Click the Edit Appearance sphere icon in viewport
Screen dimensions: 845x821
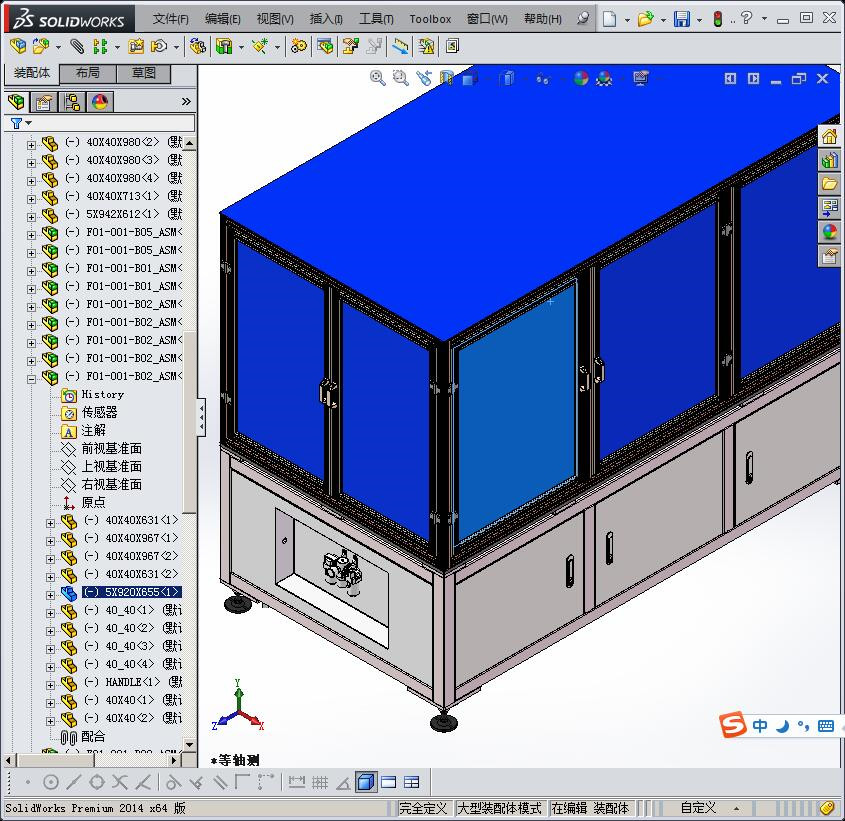tap(581, 78)
